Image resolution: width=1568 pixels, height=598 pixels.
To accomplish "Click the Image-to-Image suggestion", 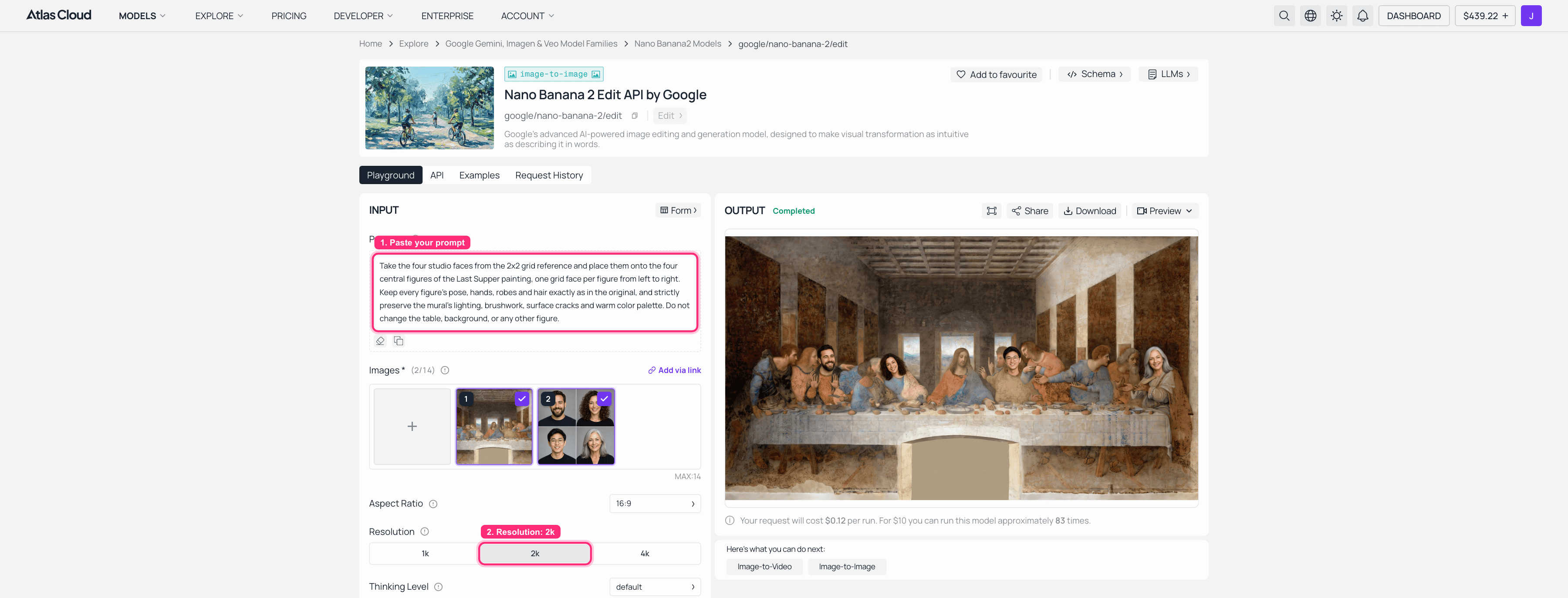I will (x=847, y=566).
